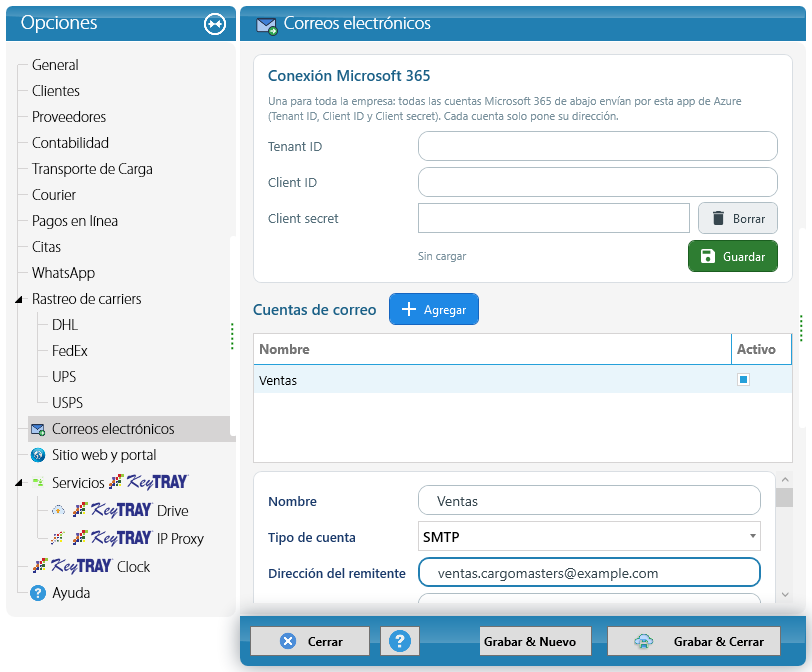Open the Tipo de cuenta dropdown
This screenshot has width=812, height=672.
point(752,536)
